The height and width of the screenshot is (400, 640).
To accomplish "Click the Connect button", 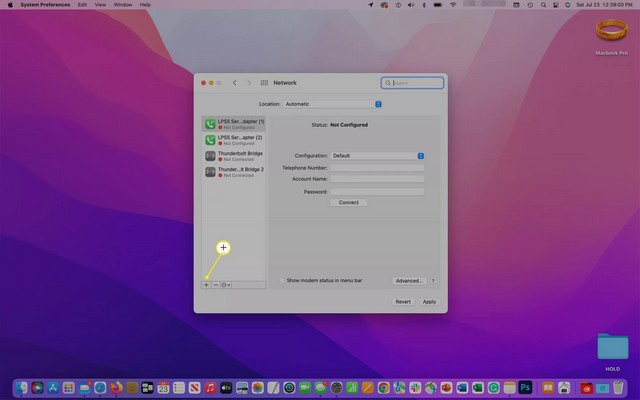I will [349, 202].
